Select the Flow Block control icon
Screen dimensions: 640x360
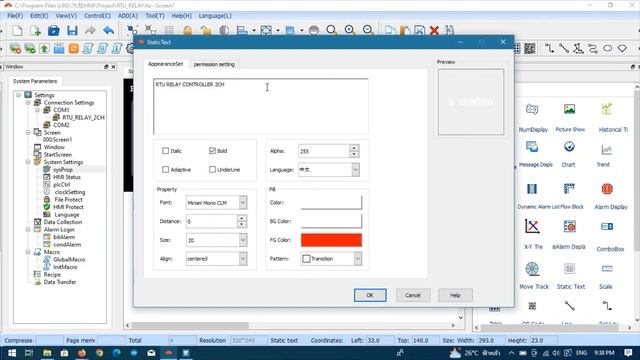point(569,189)
